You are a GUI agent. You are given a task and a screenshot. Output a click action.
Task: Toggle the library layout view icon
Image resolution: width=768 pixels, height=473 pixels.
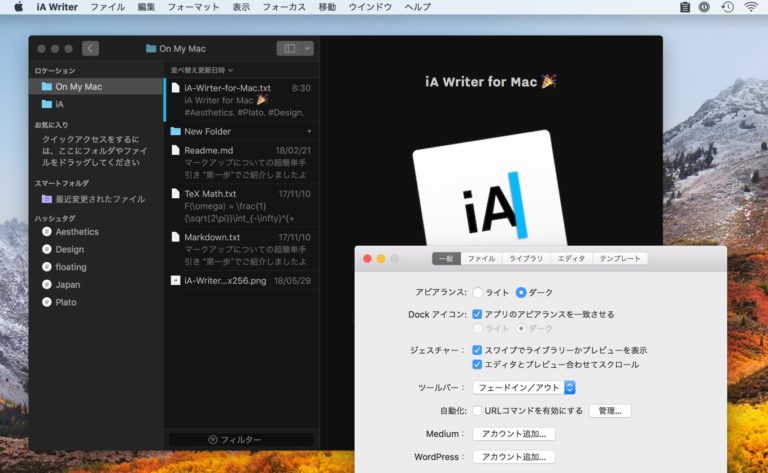289,48
